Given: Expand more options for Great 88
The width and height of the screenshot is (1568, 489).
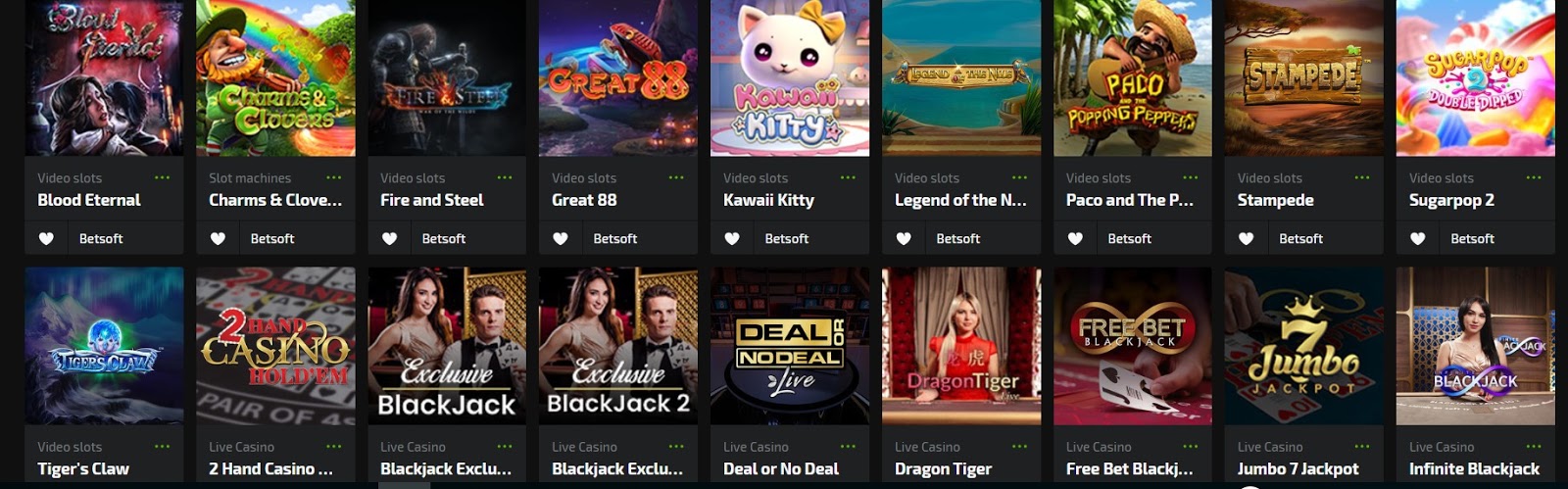Looking at the screenshot, I should click(676, 177).
